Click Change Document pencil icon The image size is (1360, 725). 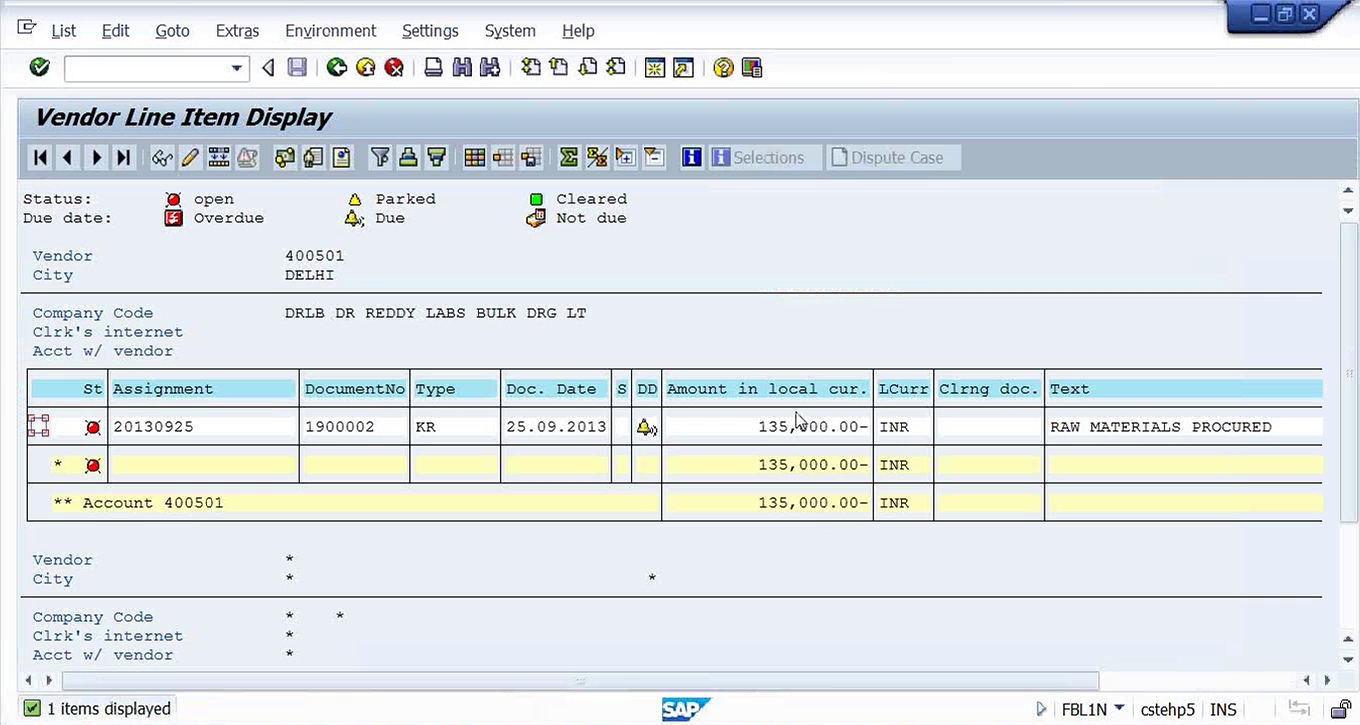coord(190,157)
